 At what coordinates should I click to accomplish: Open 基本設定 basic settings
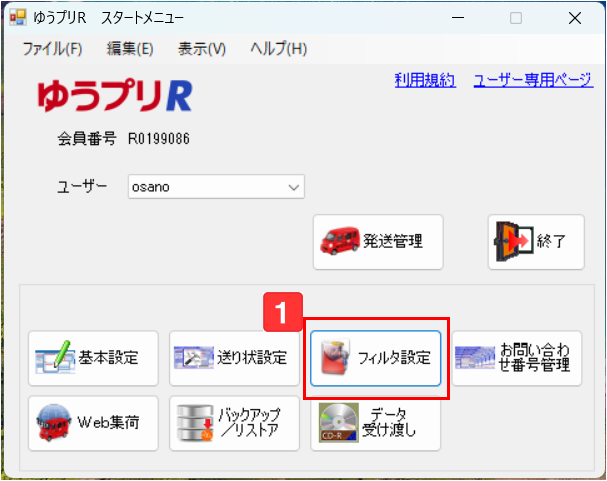93,358
